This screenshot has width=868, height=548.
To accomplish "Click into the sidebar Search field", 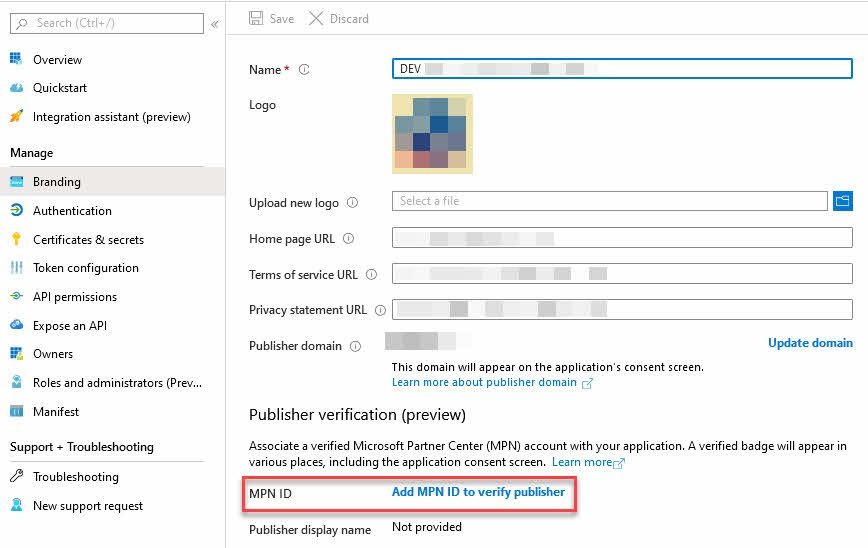I will (107, 23).
